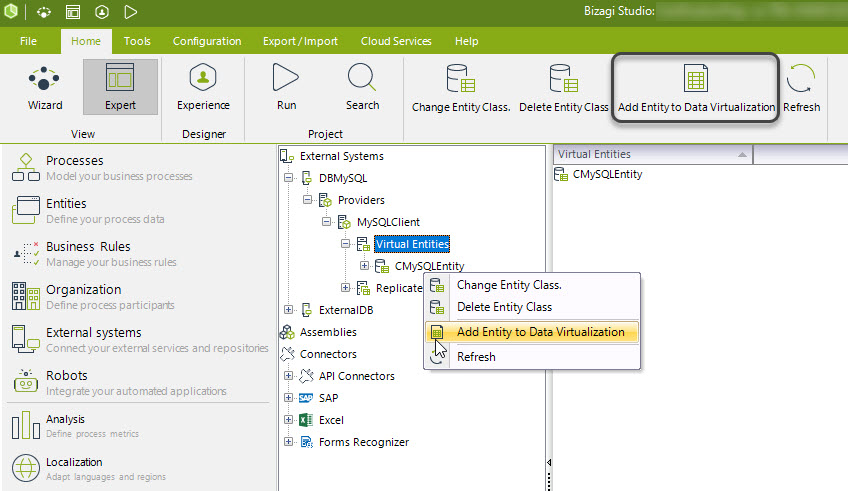Run the project from the ribbon

point(286,88)
